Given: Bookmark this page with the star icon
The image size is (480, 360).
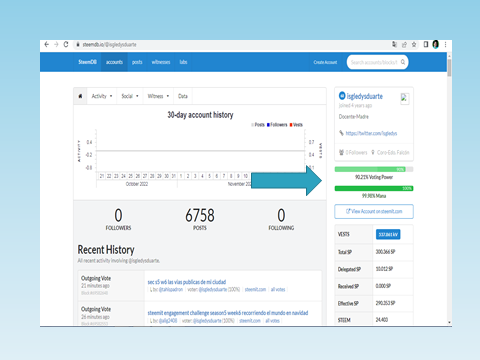Looking at the screenshot, I should (x=414, y=44).
